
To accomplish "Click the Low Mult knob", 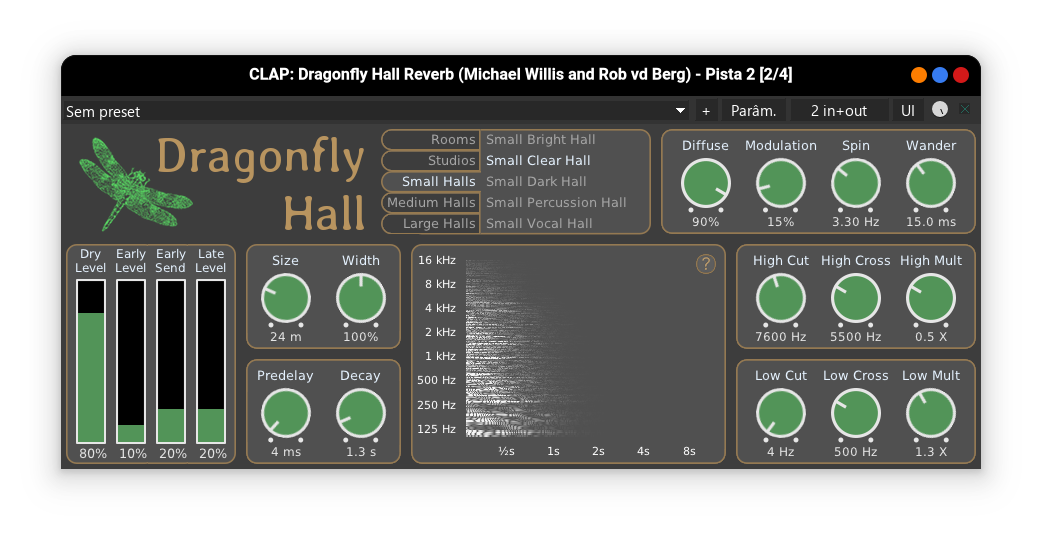I will [x=930, y=413].
